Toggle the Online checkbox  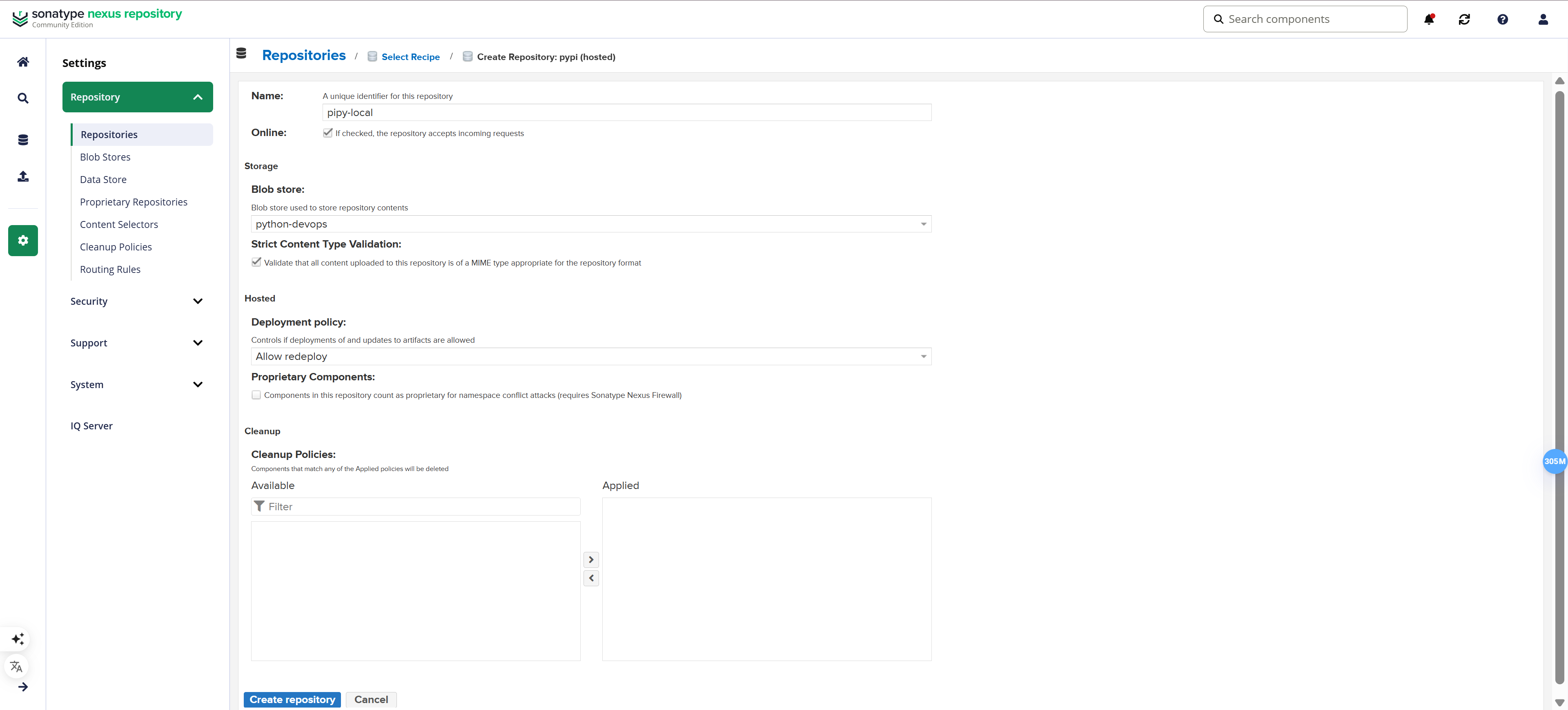327,133
